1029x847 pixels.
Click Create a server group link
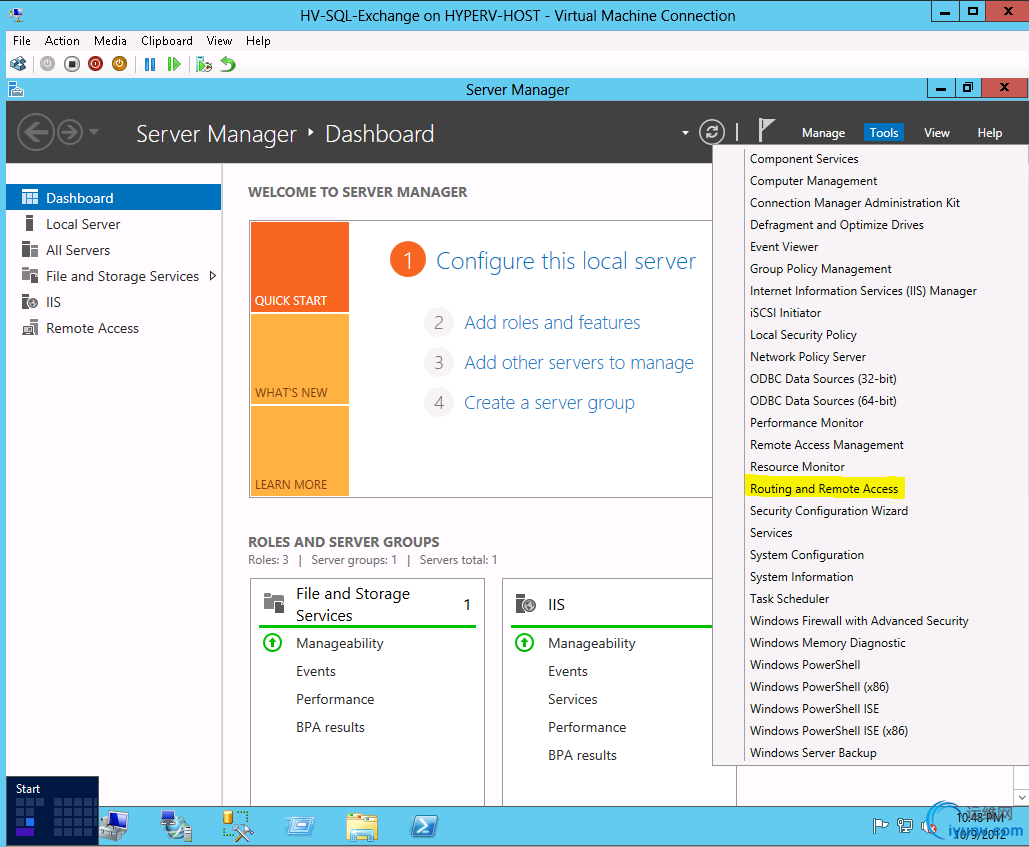click(549, 403)
